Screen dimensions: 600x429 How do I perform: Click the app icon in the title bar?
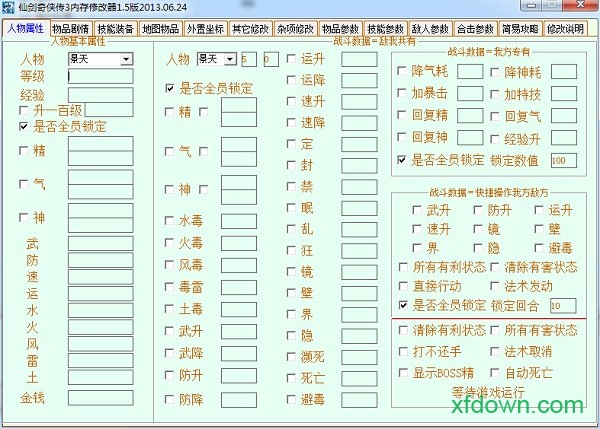[8, 7]
